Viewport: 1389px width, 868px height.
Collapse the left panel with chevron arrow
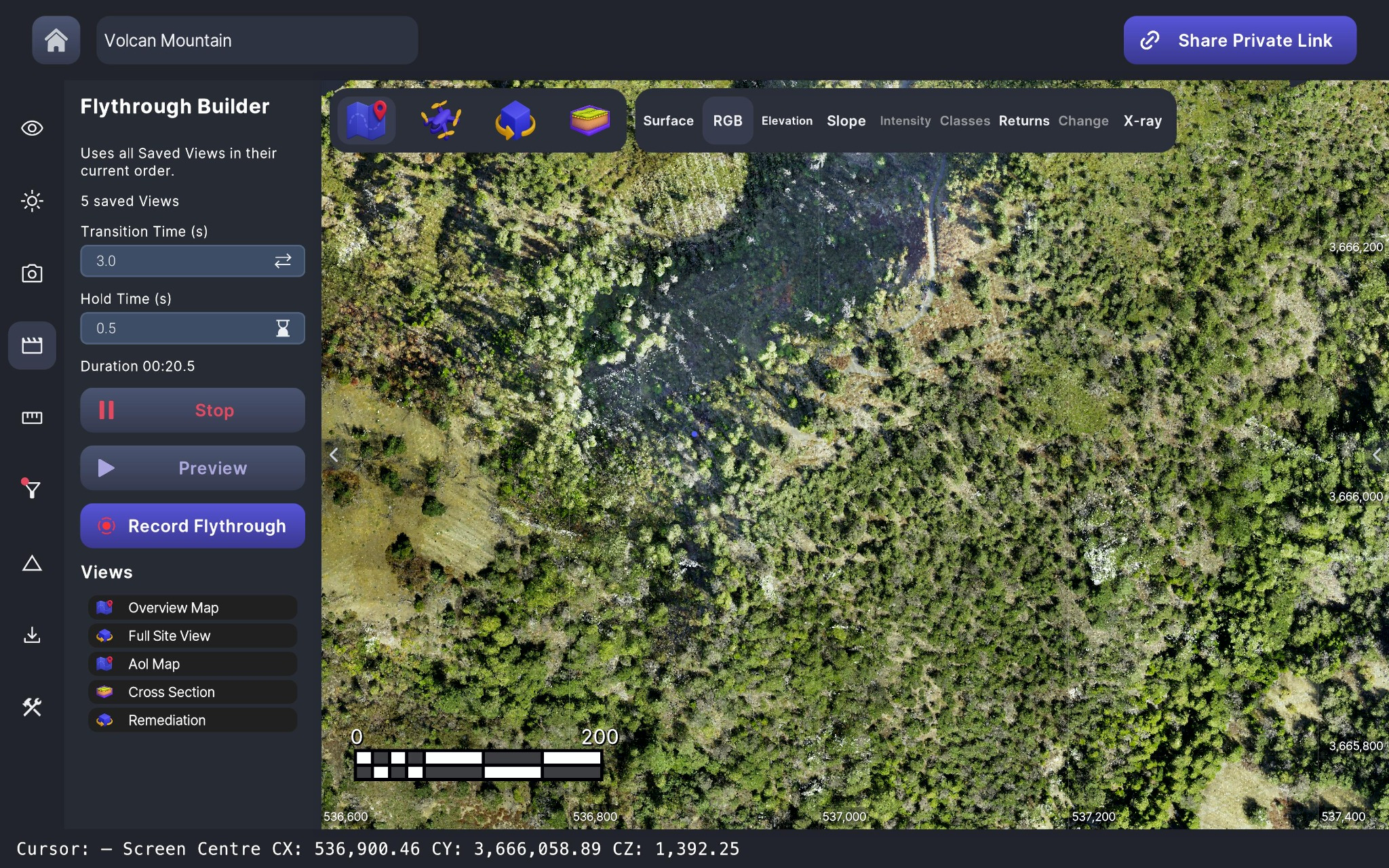pos(334,455)
